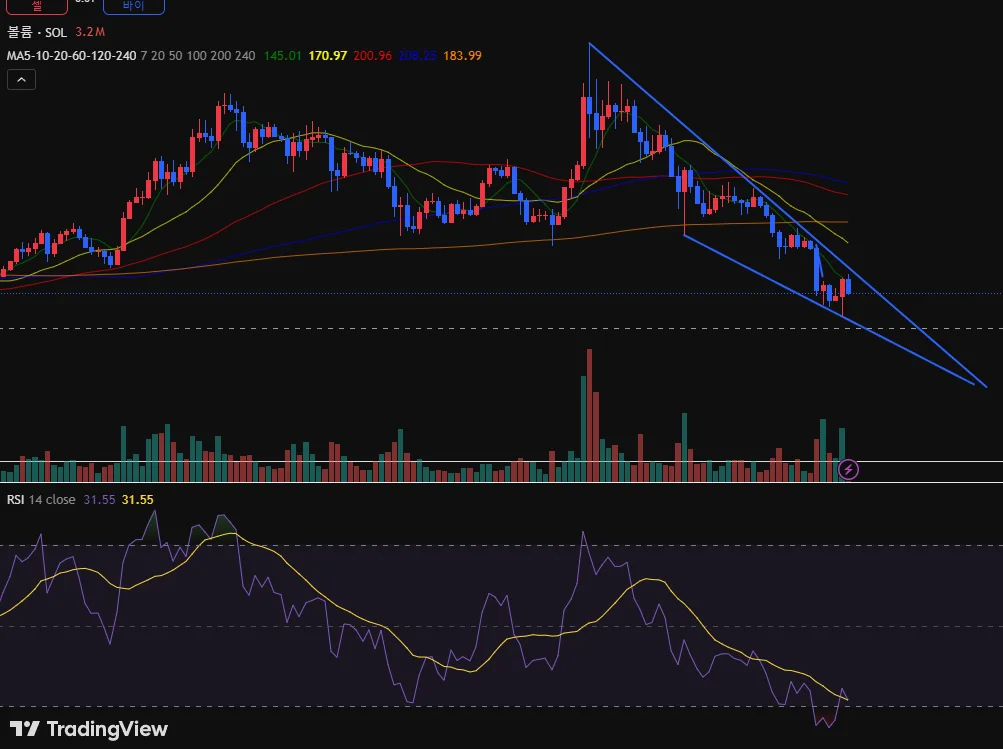Click the volume value 3.2 M
Screen dimensions: 1003x749
click(90, 32)
